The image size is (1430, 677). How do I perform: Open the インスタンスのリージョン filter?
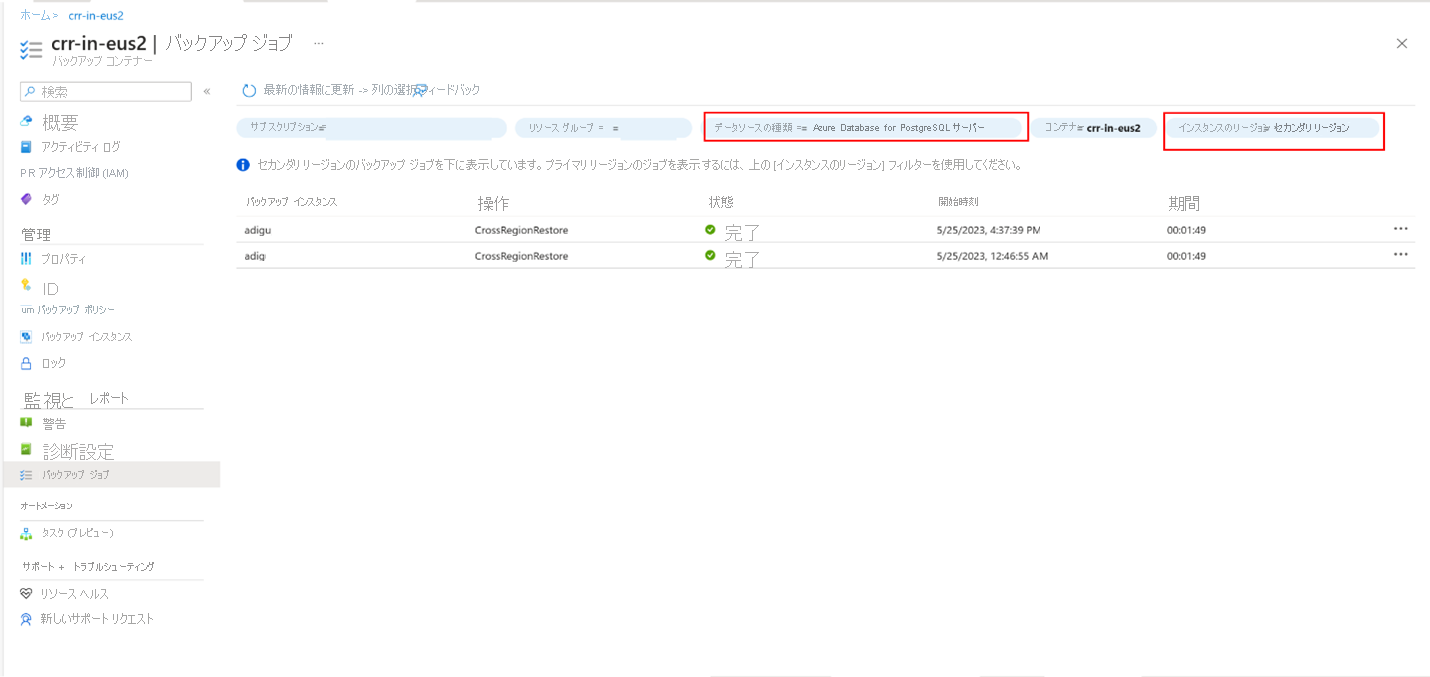tap(1272, 128)
